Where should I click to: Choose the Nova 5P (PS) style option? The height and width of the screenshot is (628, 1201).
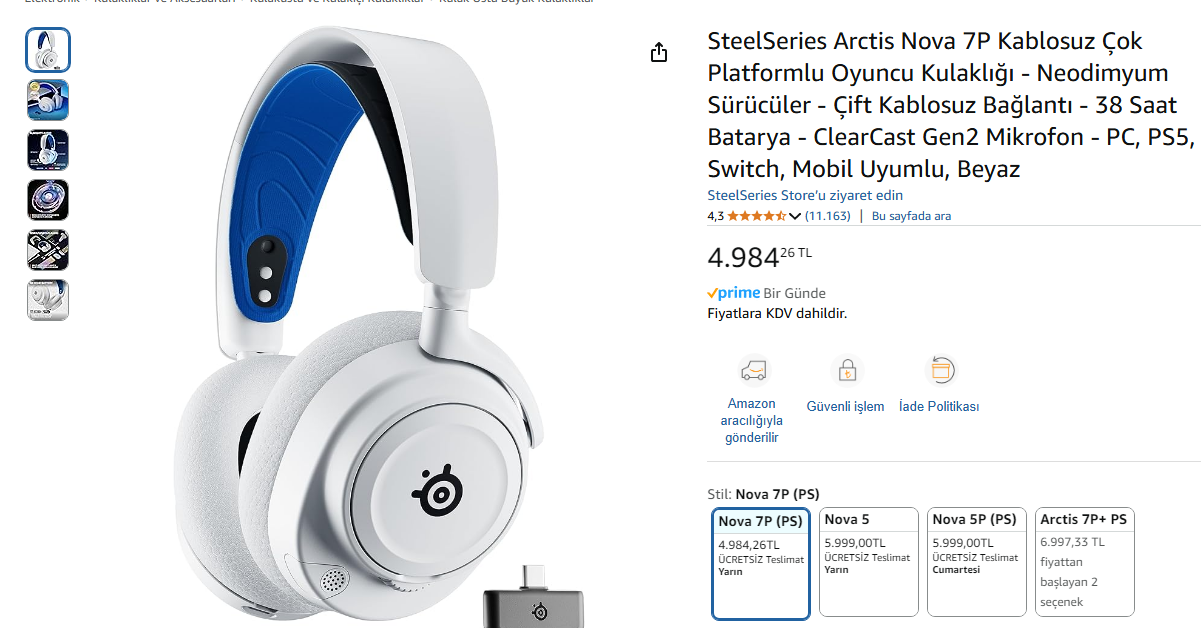(x=977, y=562)
